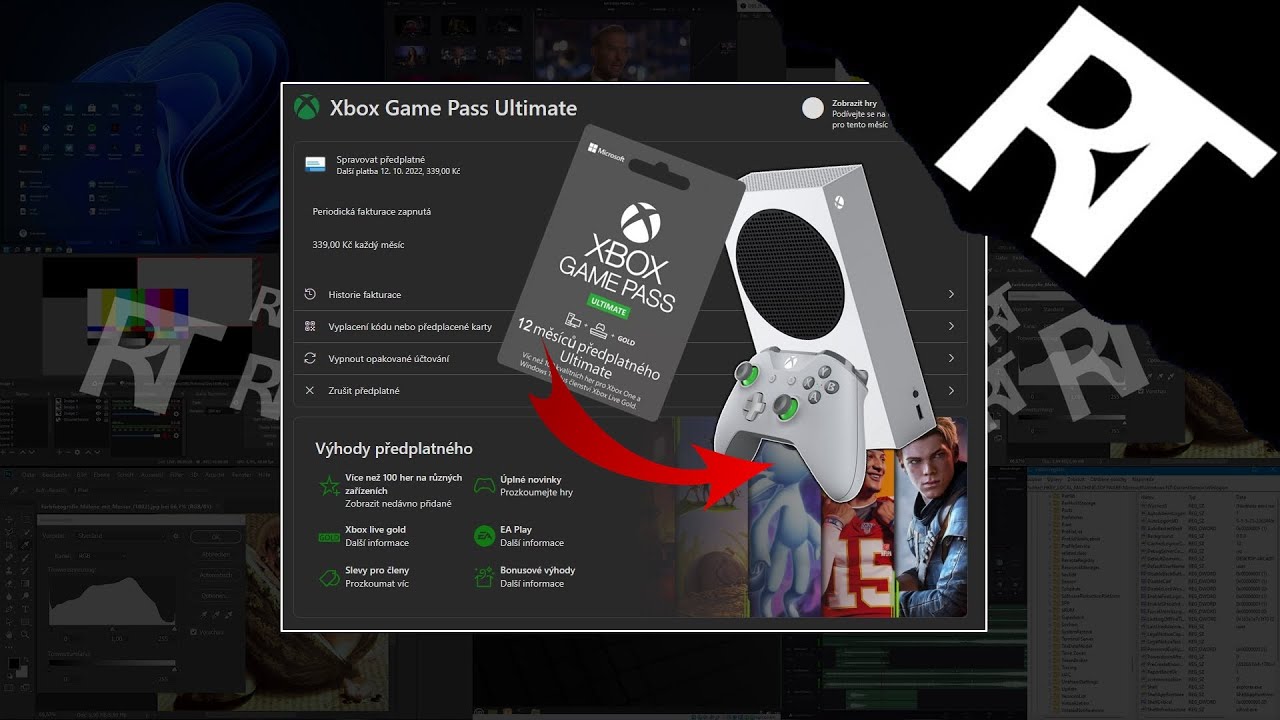Expand the Vypnout opakované účtování chevron
This screenshot has width=1280, height=720.
pyautogui.click(x=951, y=358)
